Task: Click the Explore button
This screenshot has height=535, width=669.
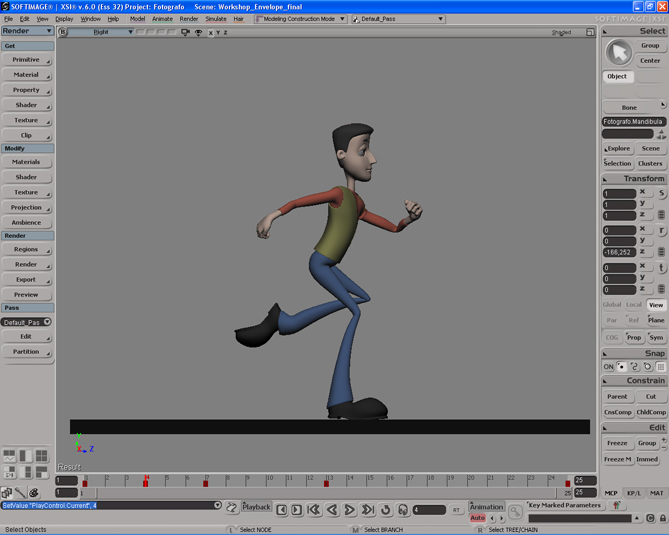Action: tap(618, 148)
